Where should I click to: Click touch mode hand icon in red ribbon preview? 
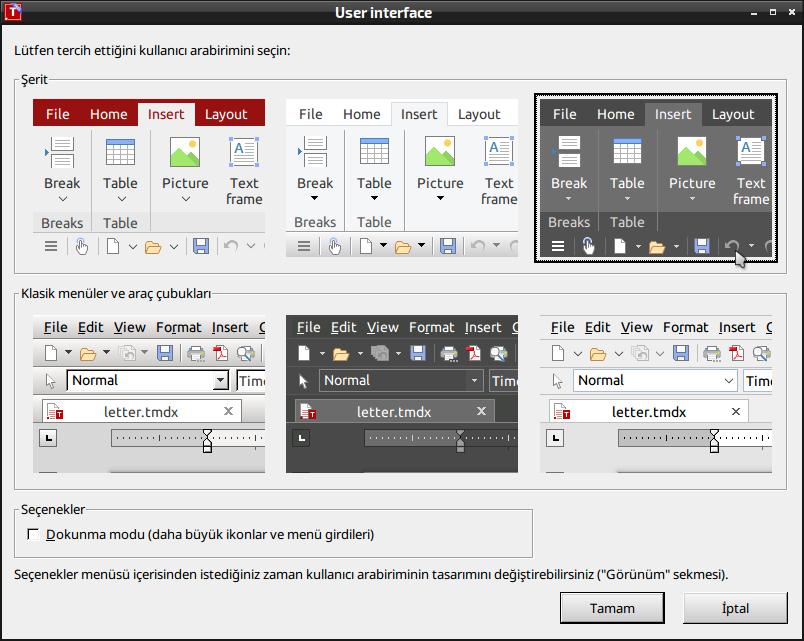82,247
